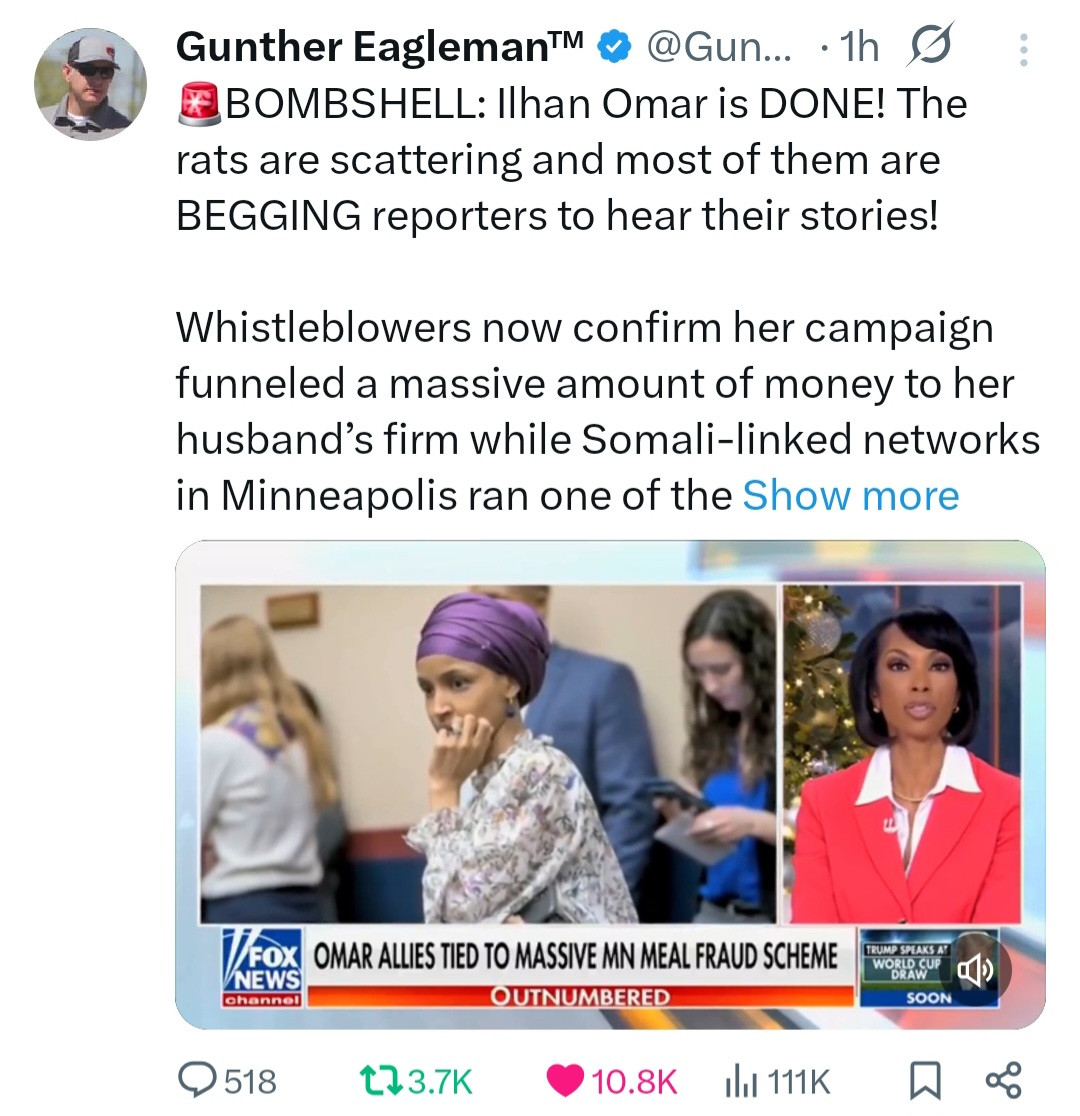This screenshot has height=1116, width=1080.
Task: Open the 1h timestamp link
Action: [x=859, y=47]
